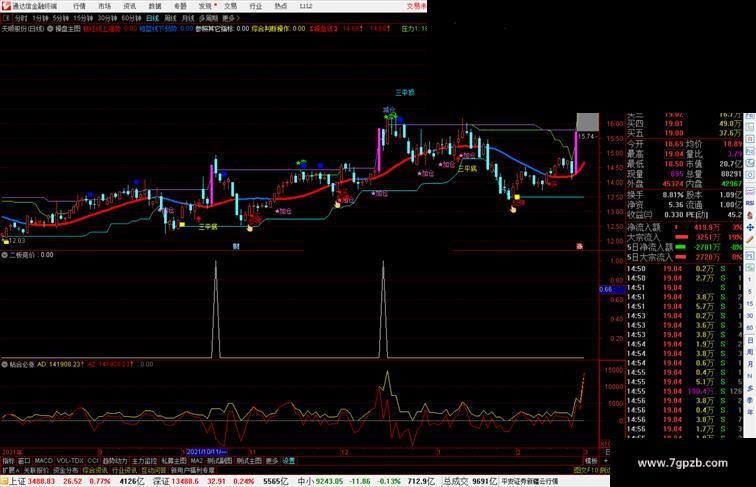Select 30-minute shortcut in right sidebar
This screenshot has width=756, height=487.
pos(750,316)
